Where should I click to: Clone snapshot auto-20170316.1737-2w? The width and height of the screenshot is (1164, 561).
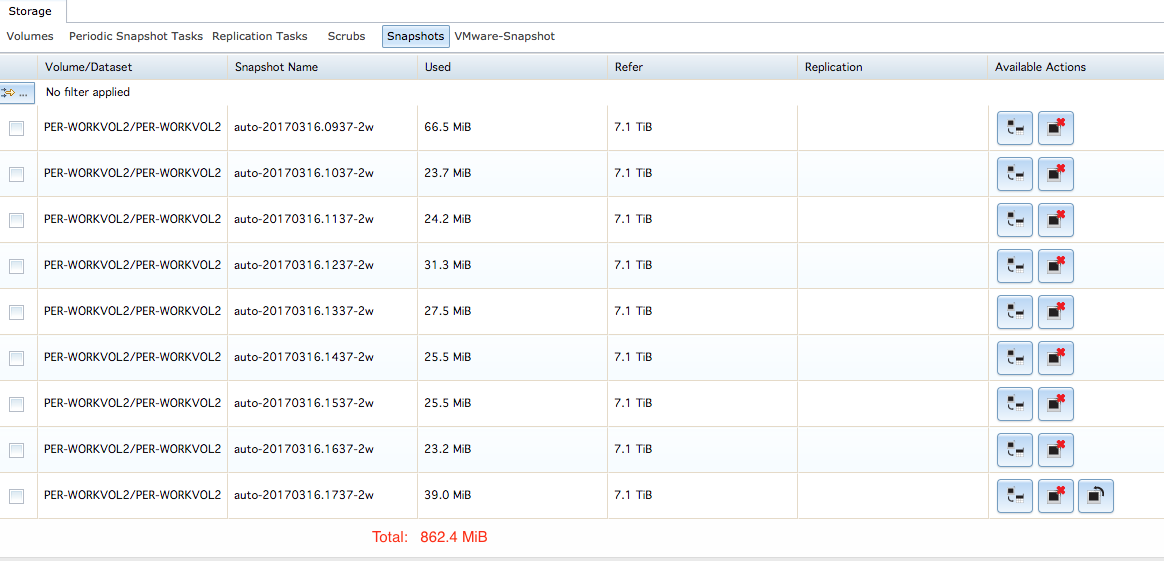pos(1015,496)
